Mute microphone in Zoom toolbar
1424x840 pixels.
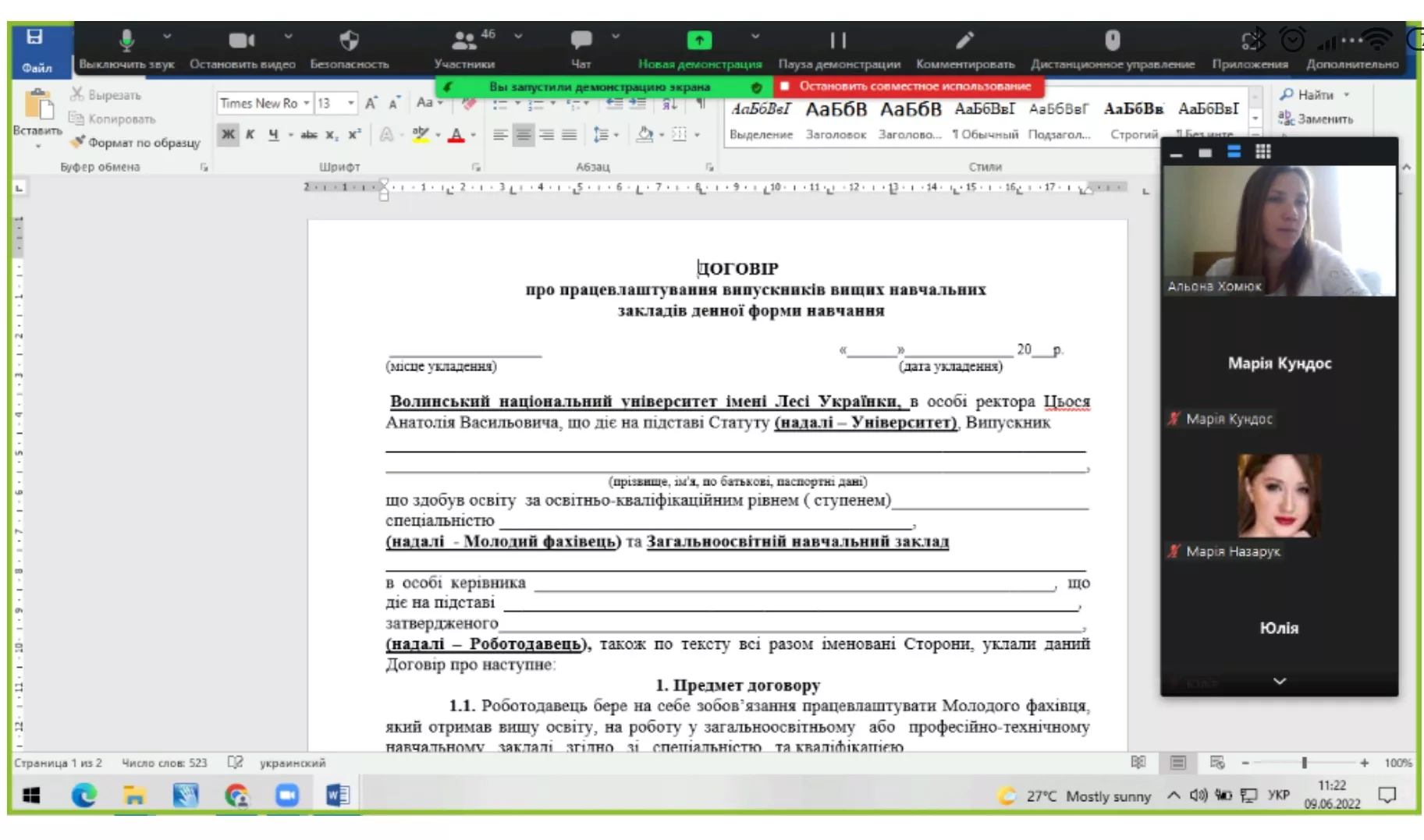[126, 41]
